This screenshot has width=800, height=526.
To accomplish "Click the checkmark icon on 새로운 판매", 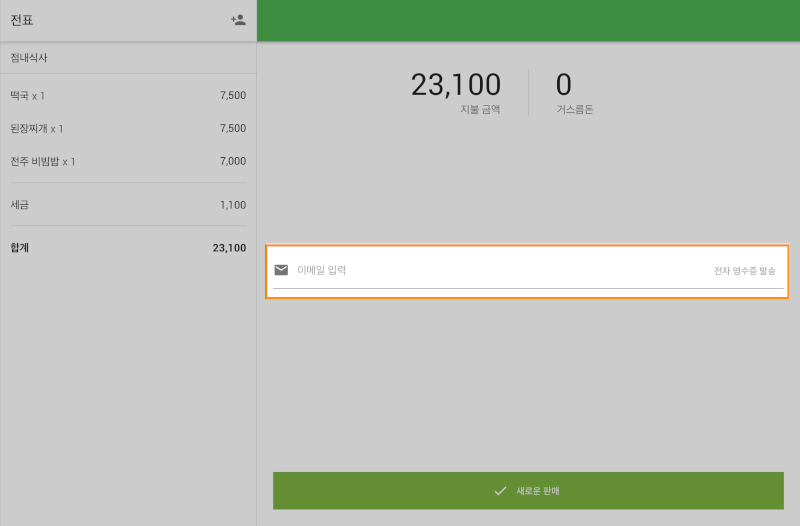I will pyautogui.click(x=500, y=491).
